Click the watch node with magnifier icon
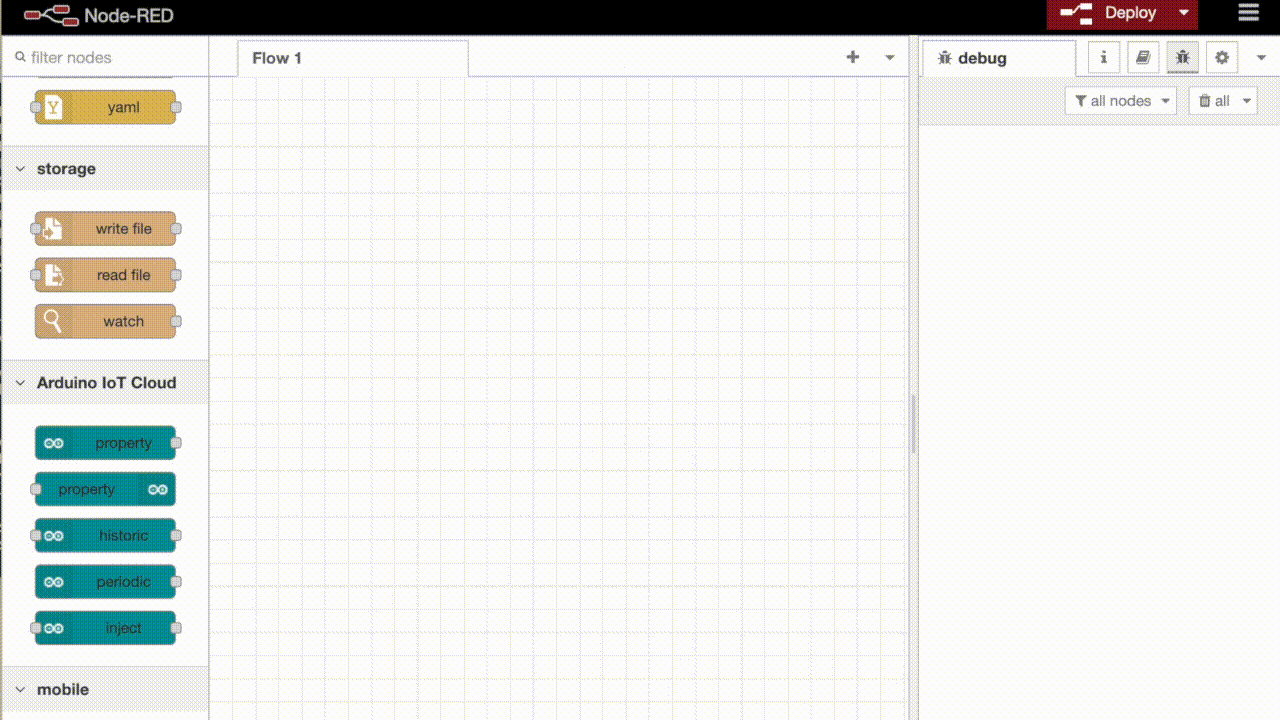 [x=105, y=322]
